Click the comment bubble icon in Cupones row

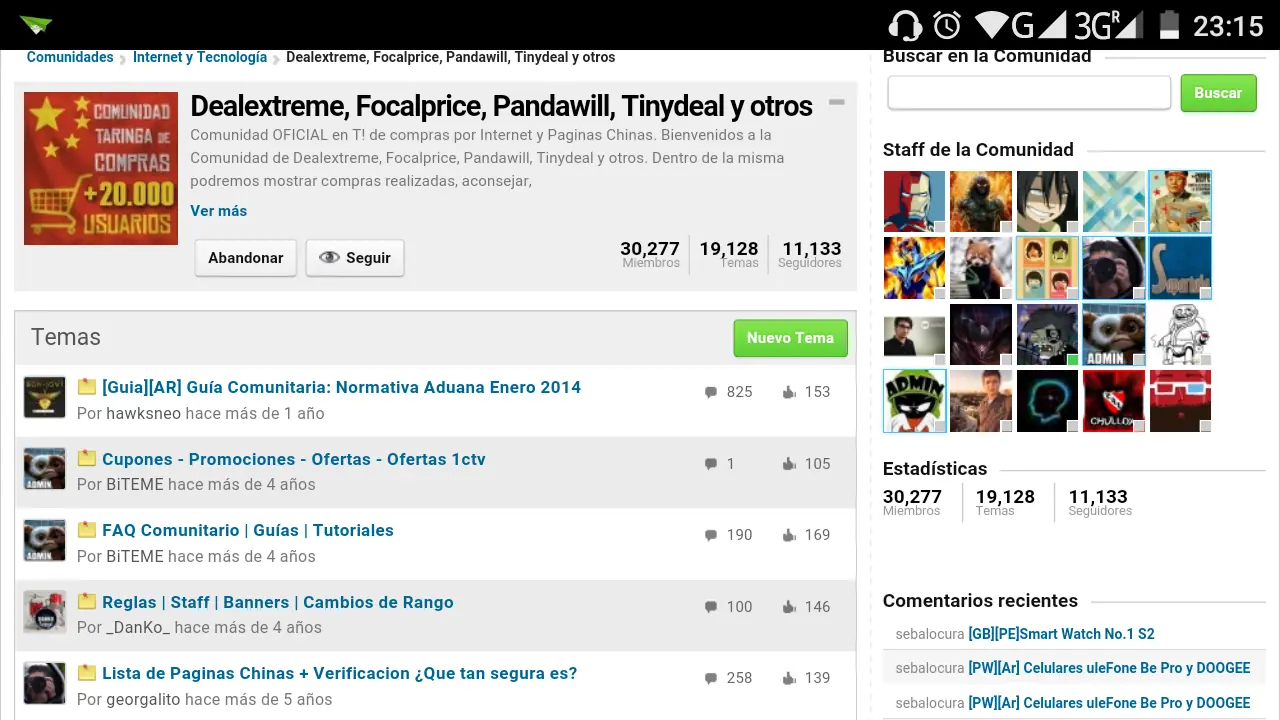point(711,464)
